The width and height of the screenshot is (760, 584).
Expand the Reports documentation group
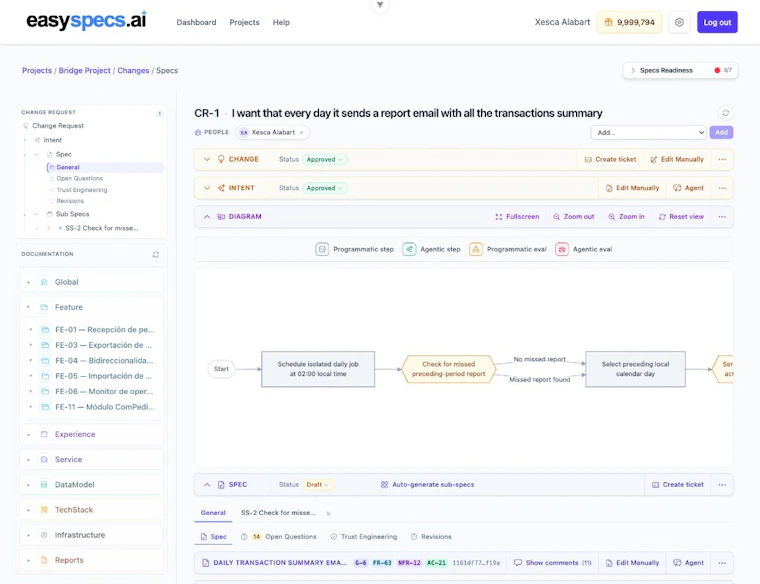tap(92, 560)
